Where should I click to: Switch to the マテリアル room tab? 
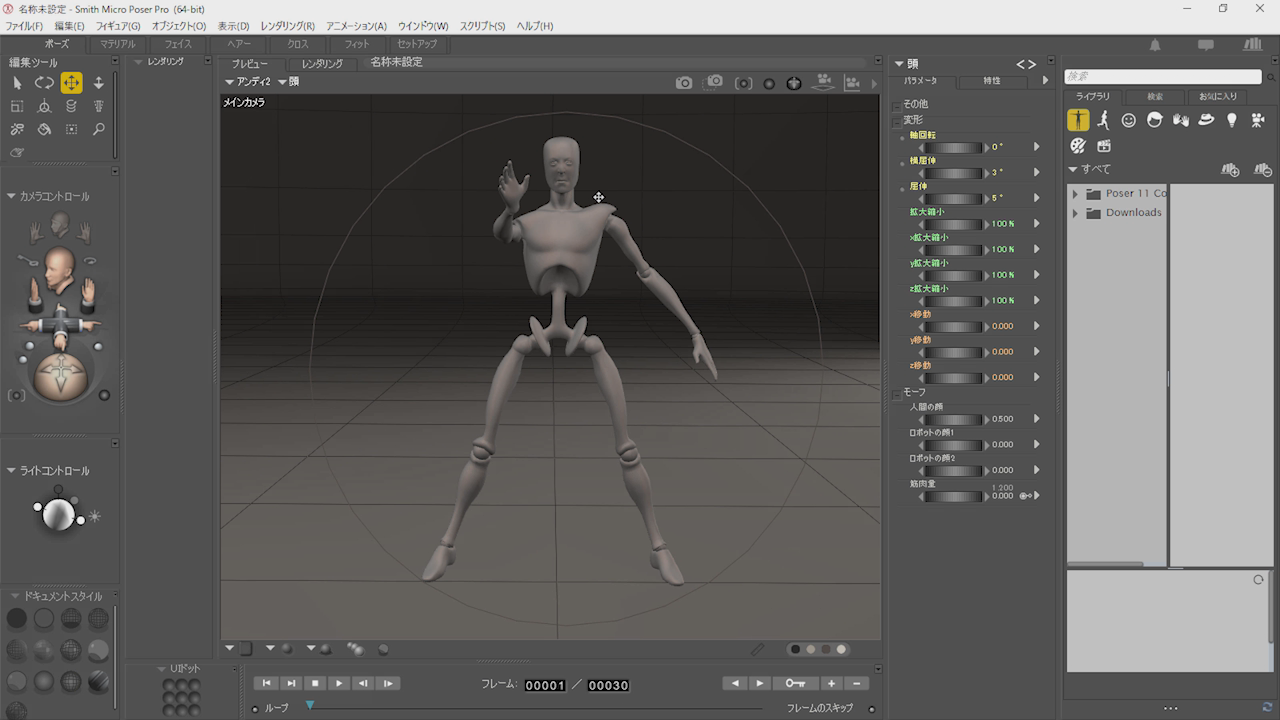click(x=117, y=44)
